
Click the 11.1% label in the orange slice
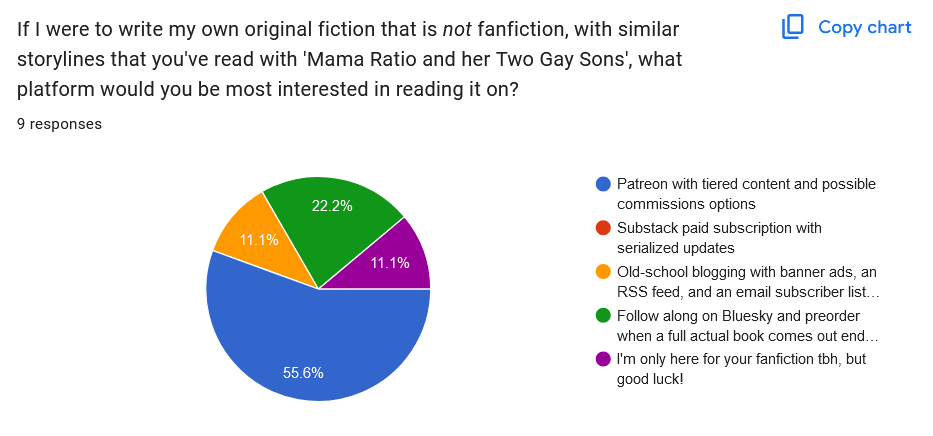pyautogui.click(x=257, y=239)
